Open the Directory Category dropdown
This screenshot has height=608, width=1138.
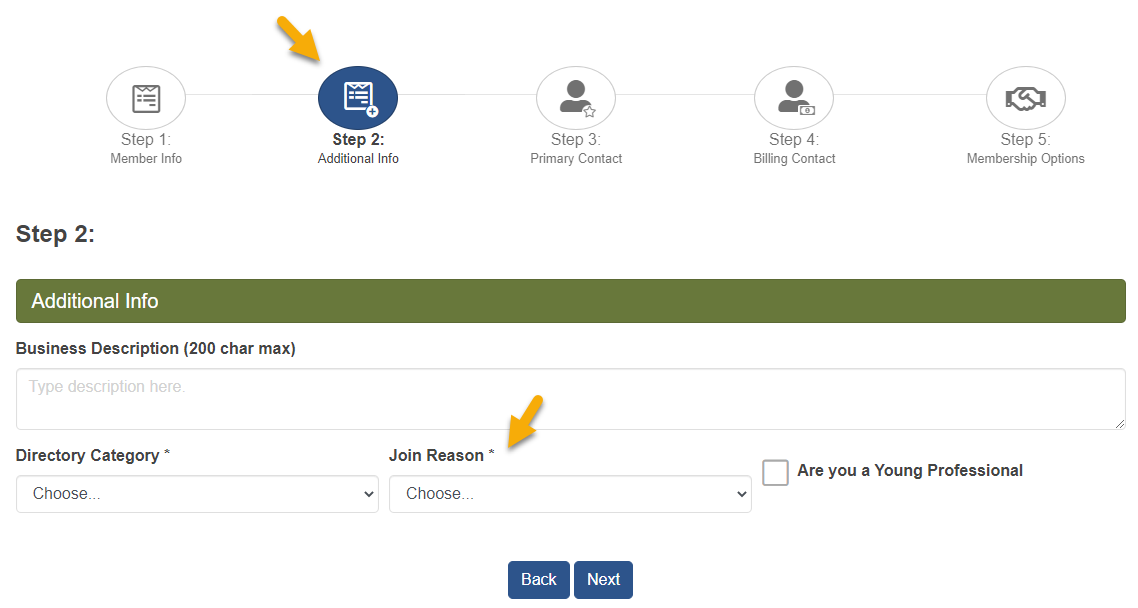[197, 493]
